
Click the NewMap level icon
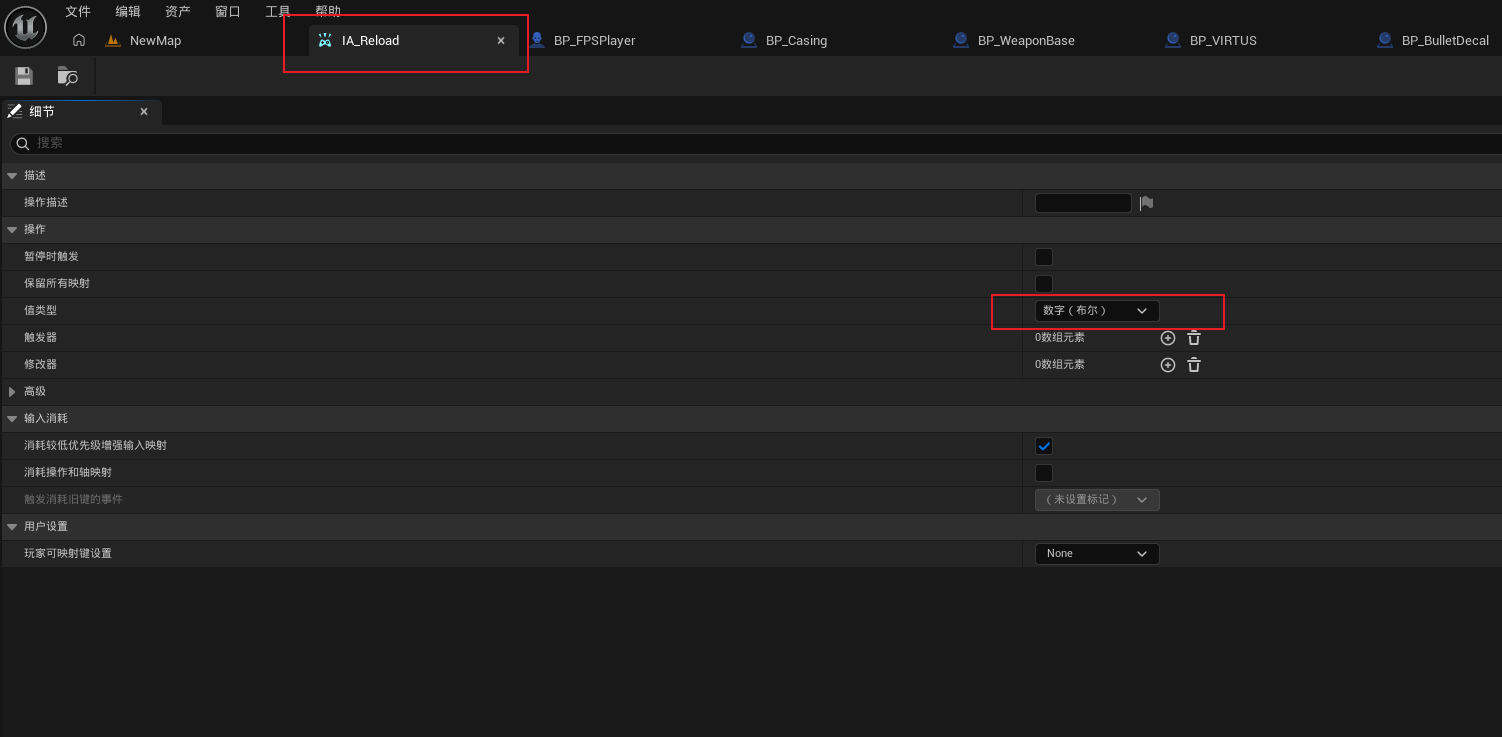pyautogui.click(x=112, y=41)
